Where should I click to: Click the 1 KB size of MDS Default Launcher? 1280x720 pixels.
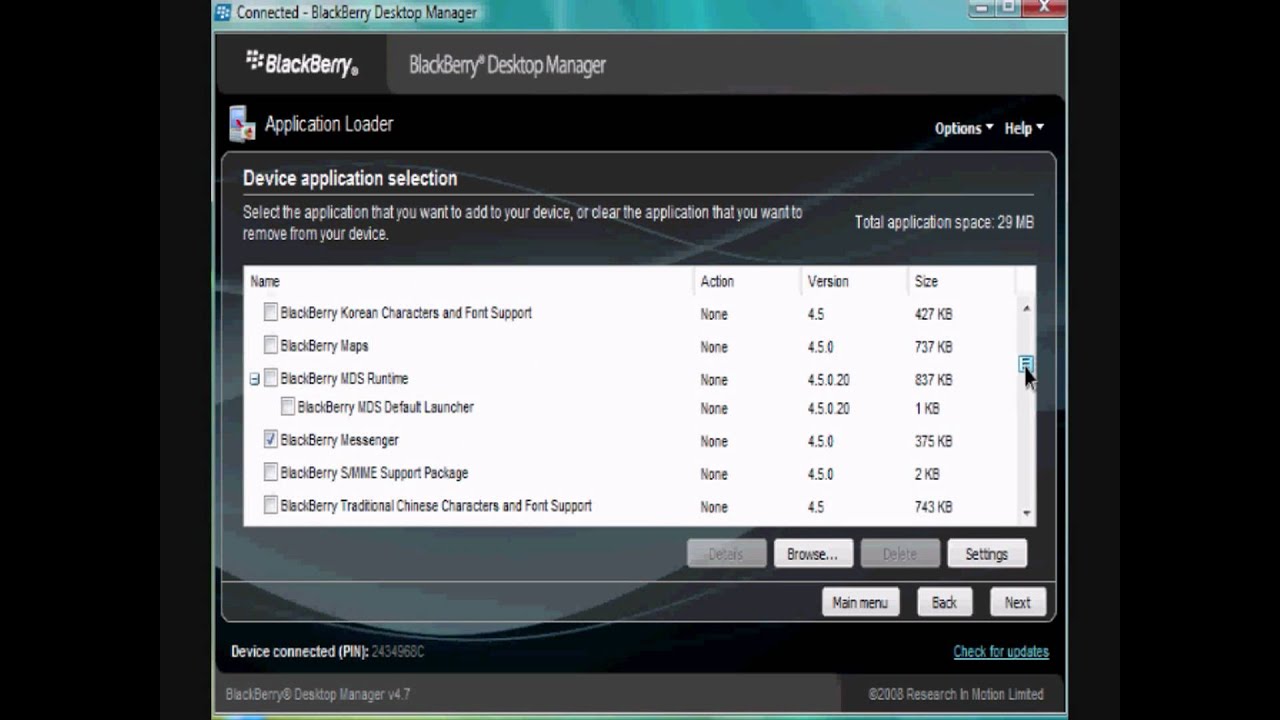point(927,408)
